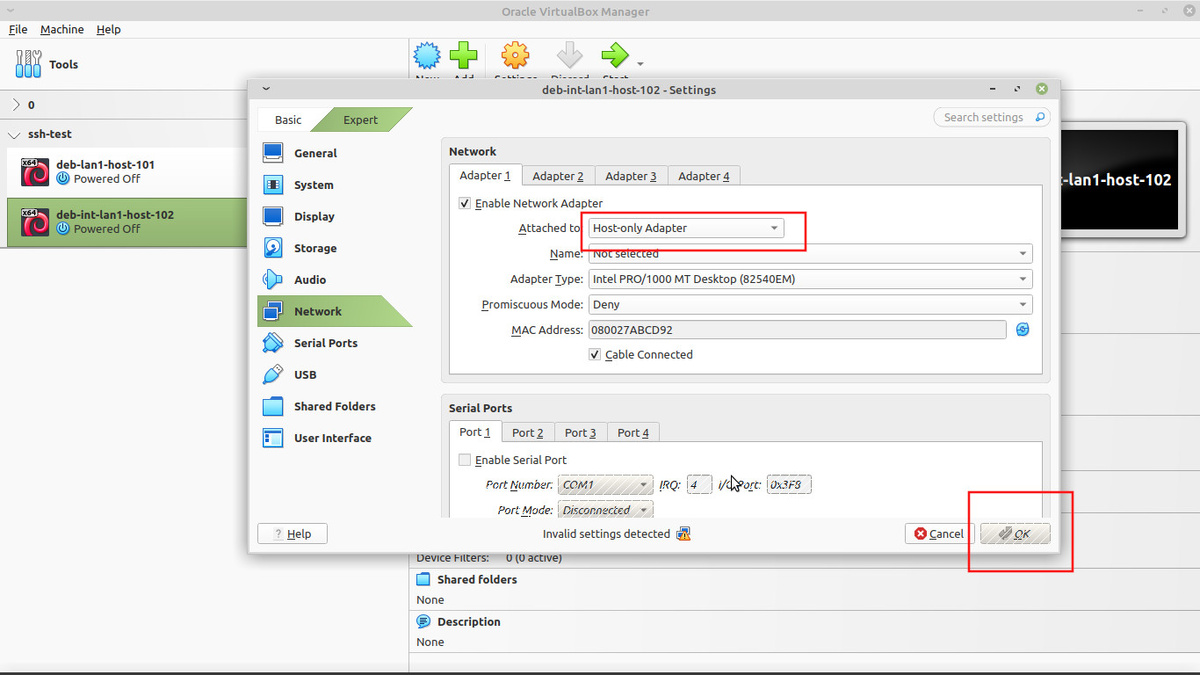This screenshot has height=675, width=1200.
Task: Switch to serial Port 2 tab
Action: click(528, 433)
